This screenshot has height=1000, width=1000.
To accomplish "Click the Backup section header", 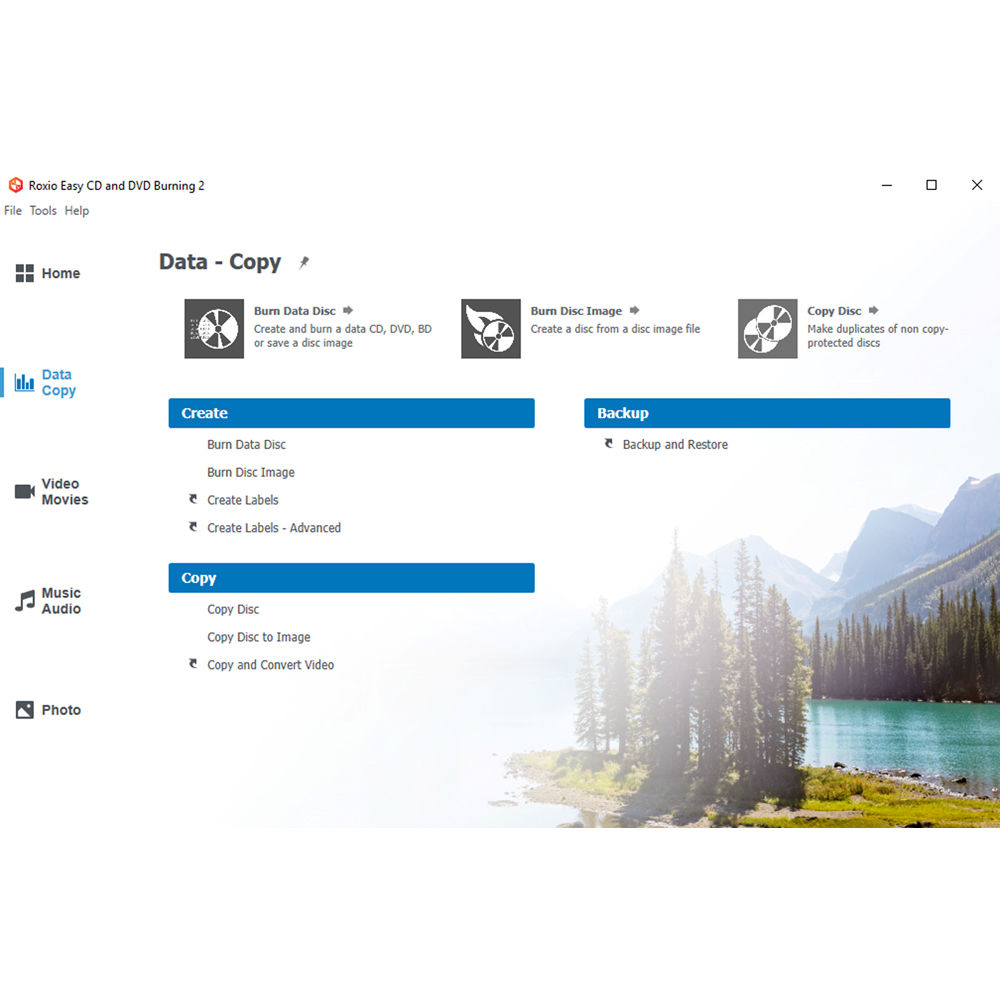I will click(766, 413).
